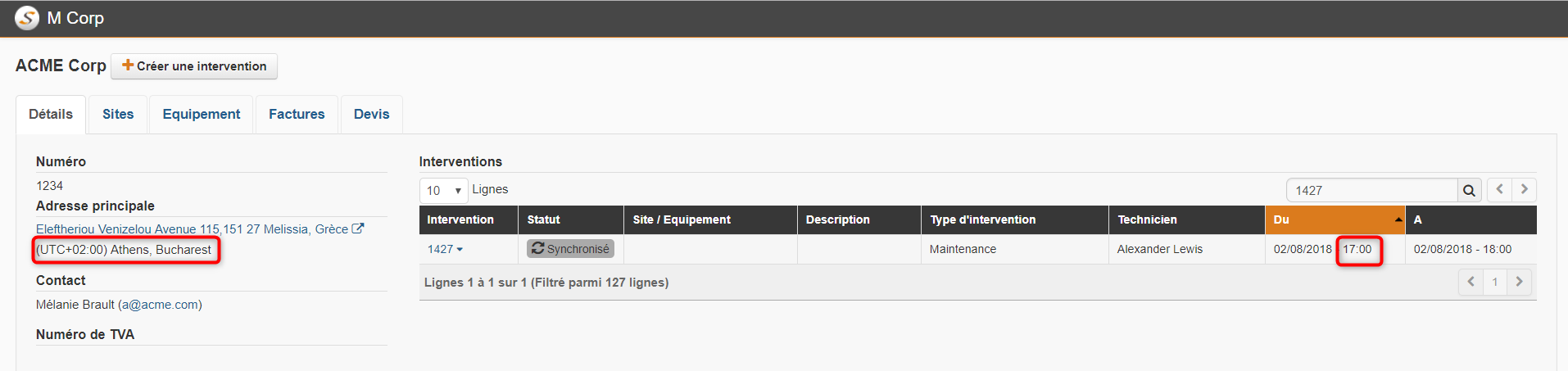Click Créer une intervention button
This screenshot has width=1568, height=371.
point(194,66)
